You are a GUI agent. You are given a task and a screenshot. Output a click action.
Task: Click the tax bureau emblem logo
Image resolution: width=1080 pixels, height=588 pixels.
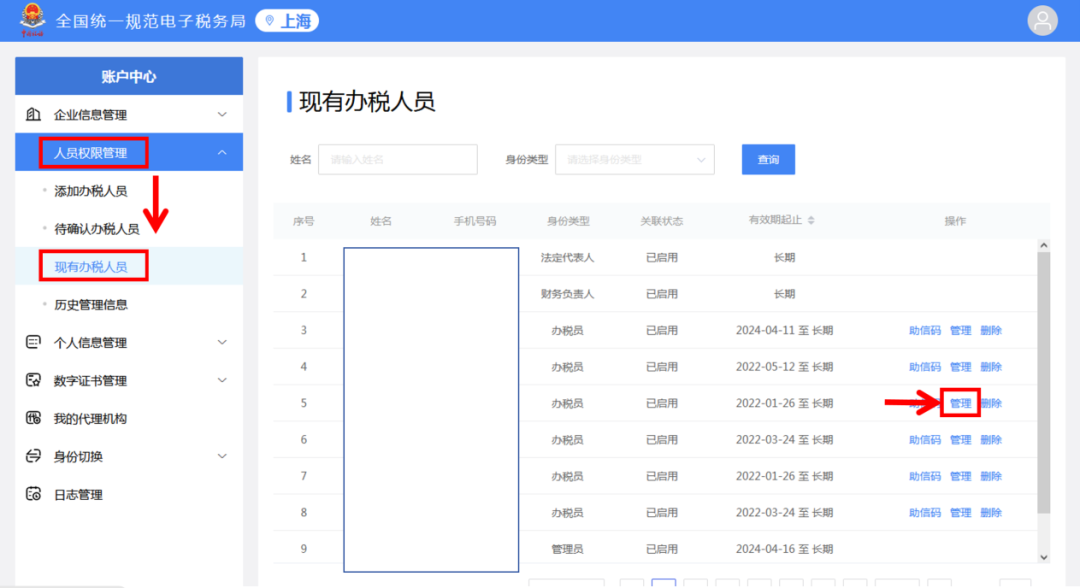(32, 20)
